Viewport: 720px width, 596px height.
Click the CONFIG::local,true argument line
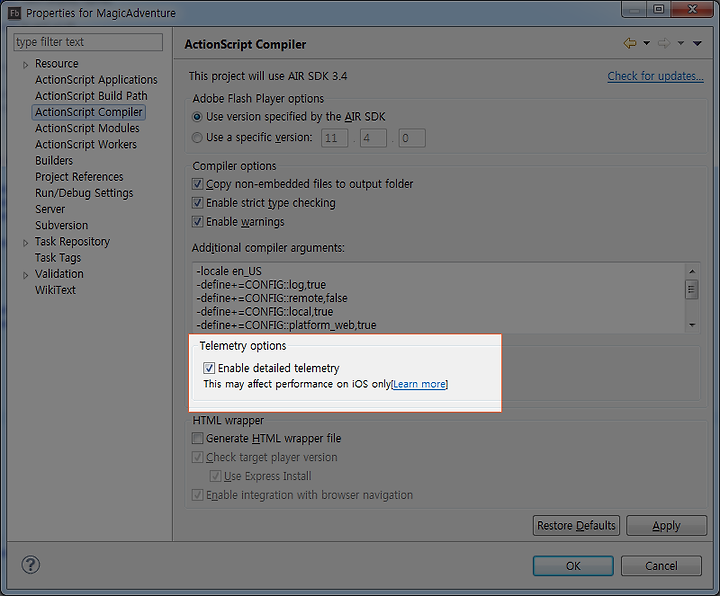[264, 311]
